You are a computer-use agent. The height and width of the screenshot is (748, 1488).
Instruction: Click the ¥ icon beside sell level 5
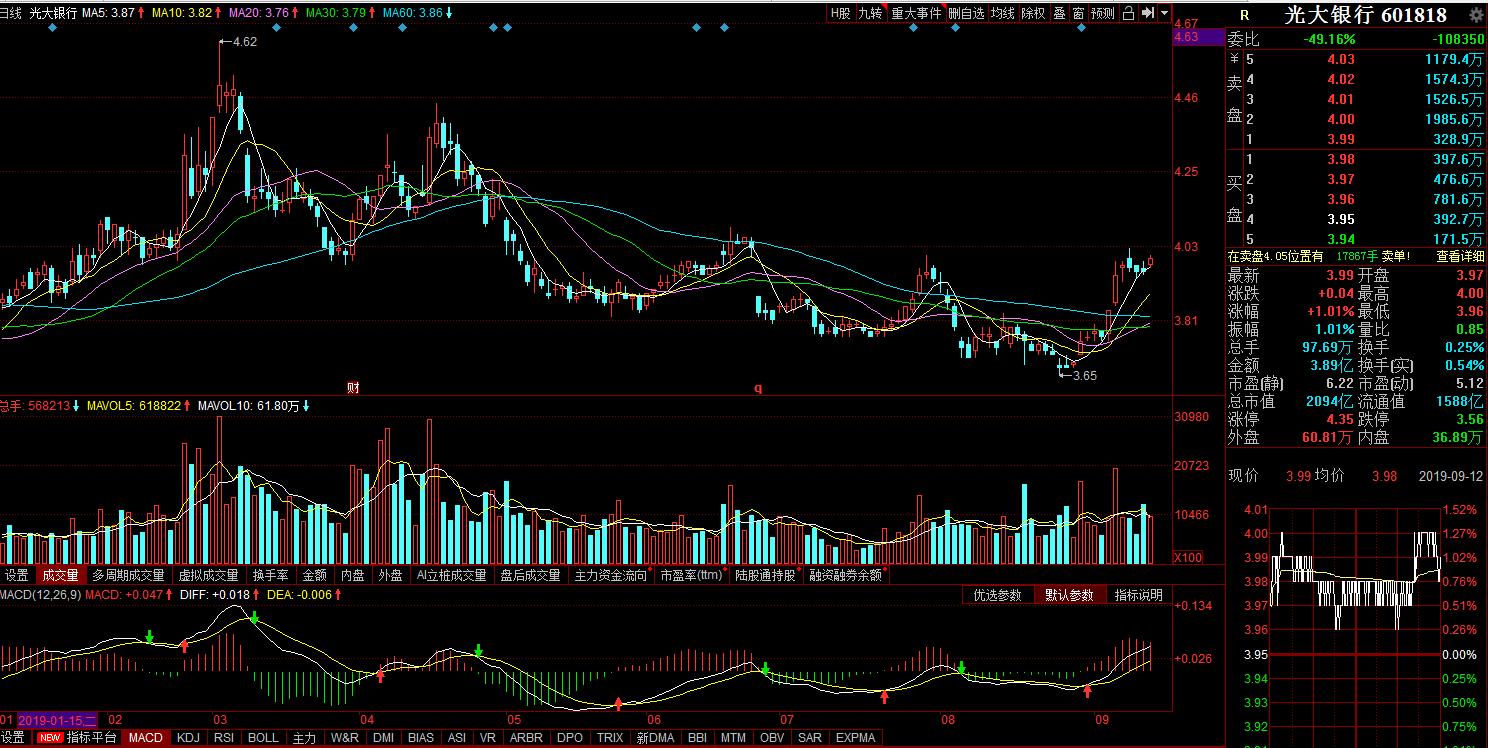tap(1234, 59)
